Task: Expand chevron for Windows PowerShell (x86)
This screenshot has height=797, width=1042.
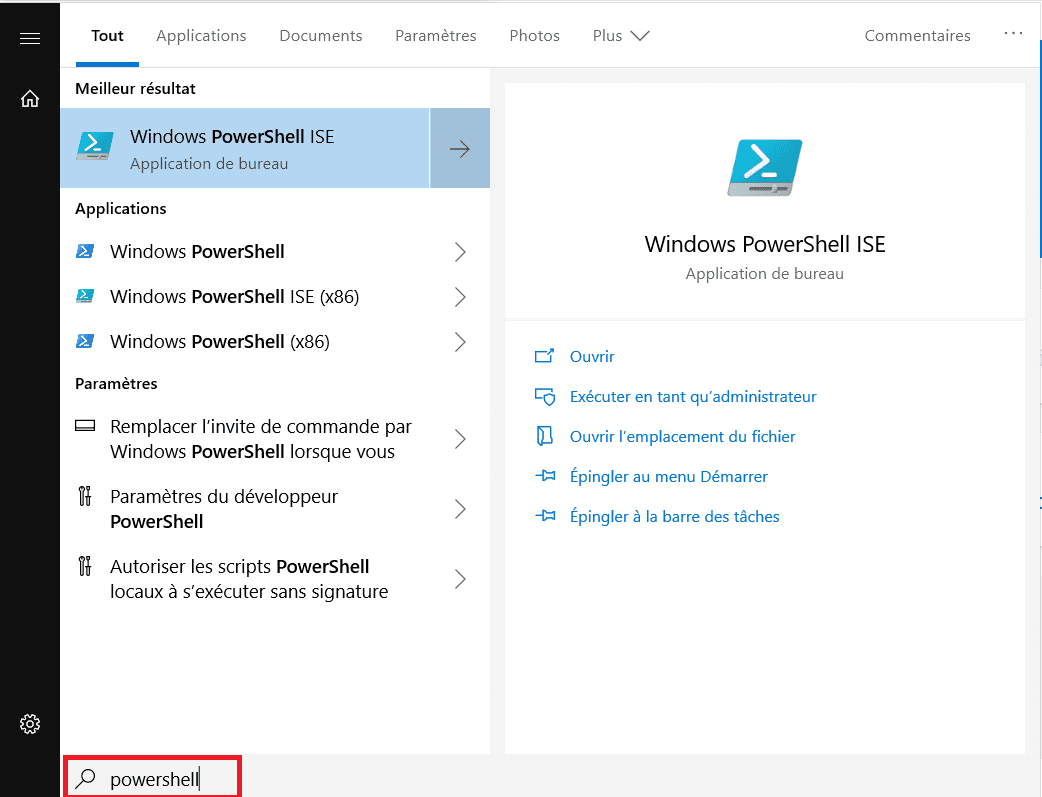Action: coord(460,342)
